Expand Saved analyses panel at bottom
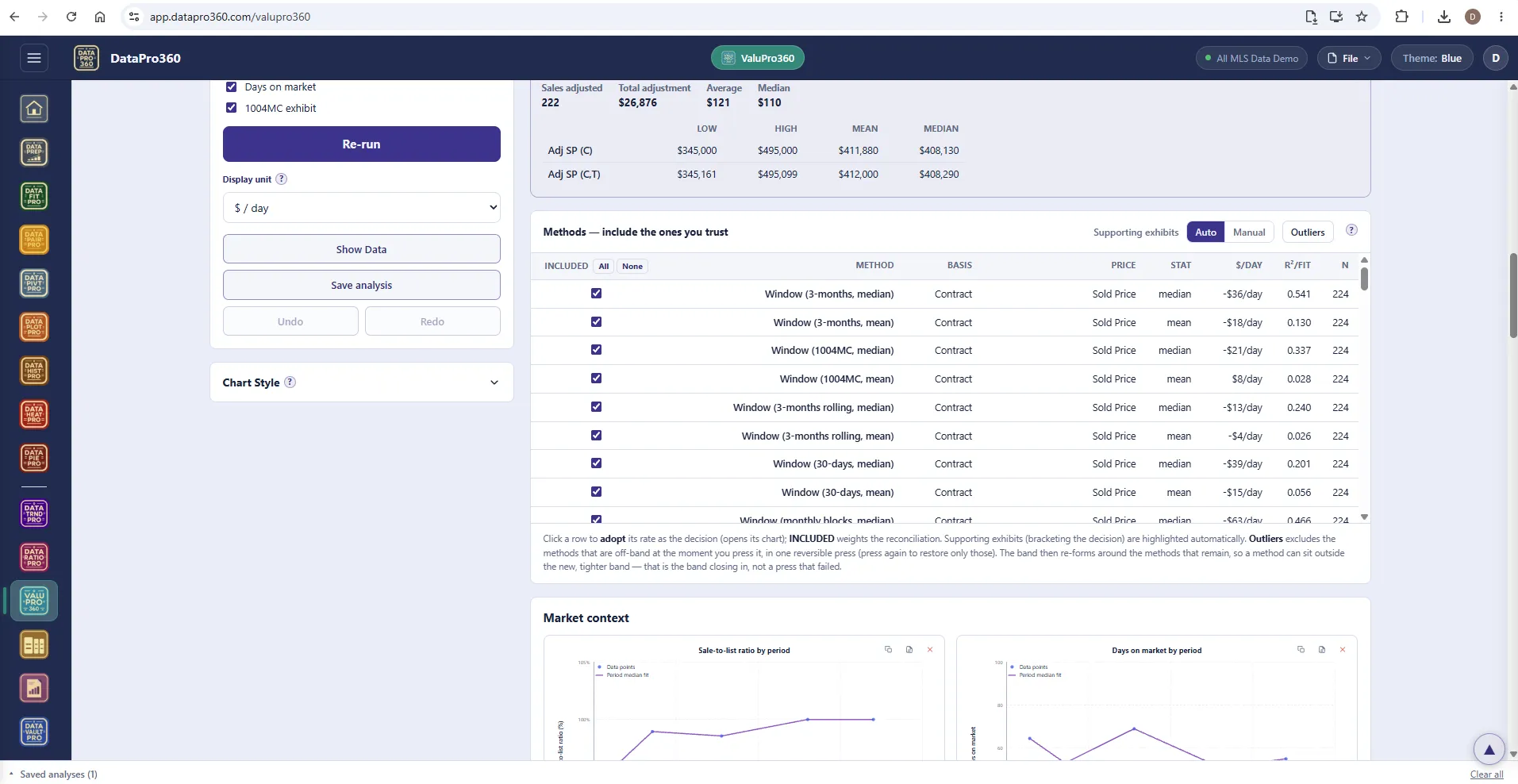The width and height of the screenshot is (1518, 784). pos(52,774)
